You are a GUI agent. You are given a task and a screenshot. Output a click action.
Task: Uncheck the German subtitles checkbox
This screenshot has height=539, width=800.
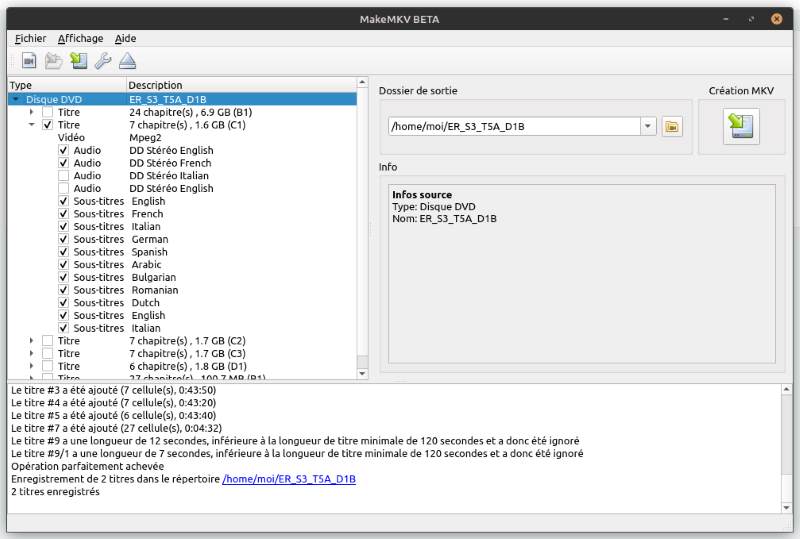(63, 239)
